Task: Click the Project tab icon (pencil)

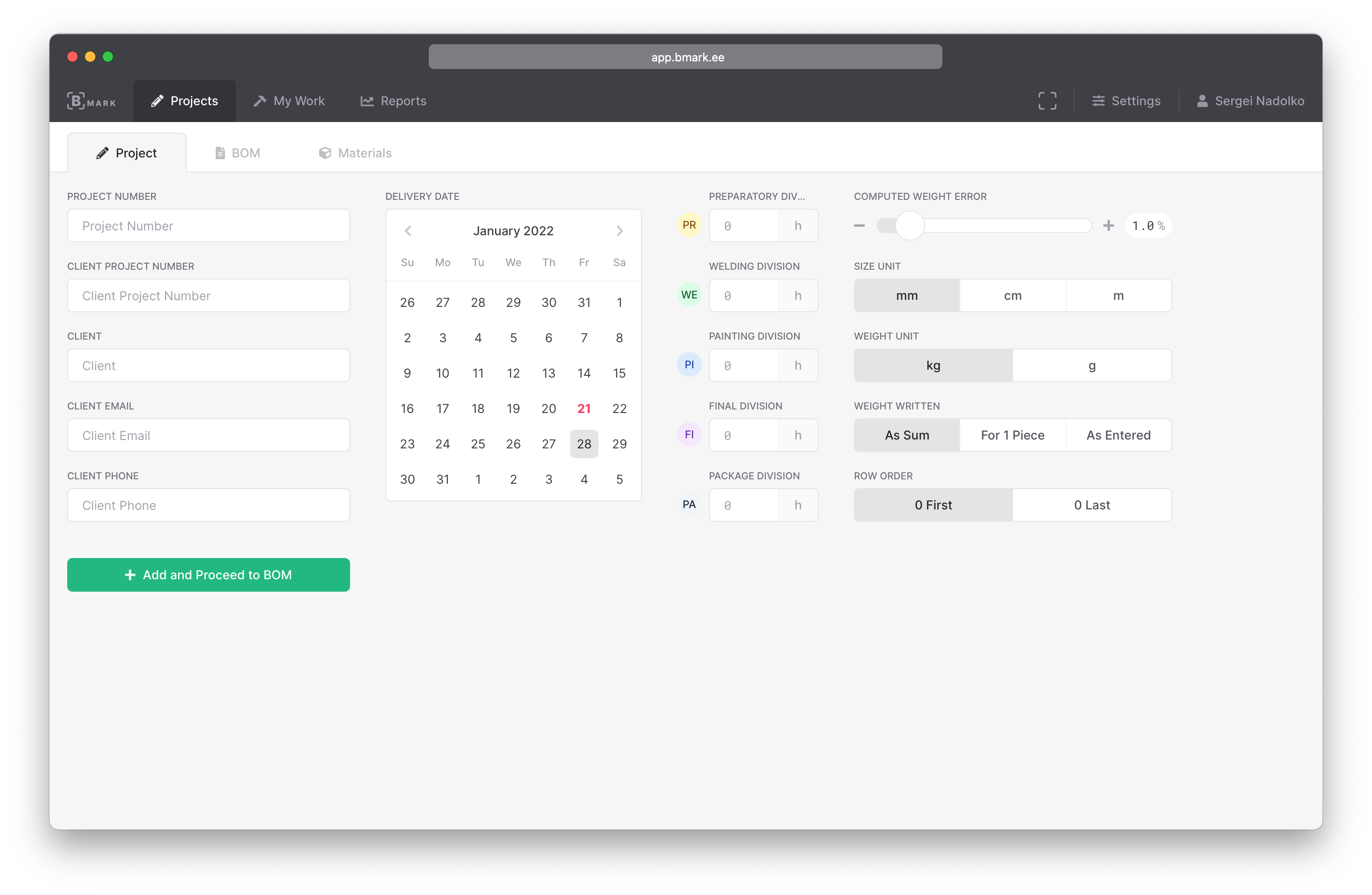Action: click(x=102, y=153)
